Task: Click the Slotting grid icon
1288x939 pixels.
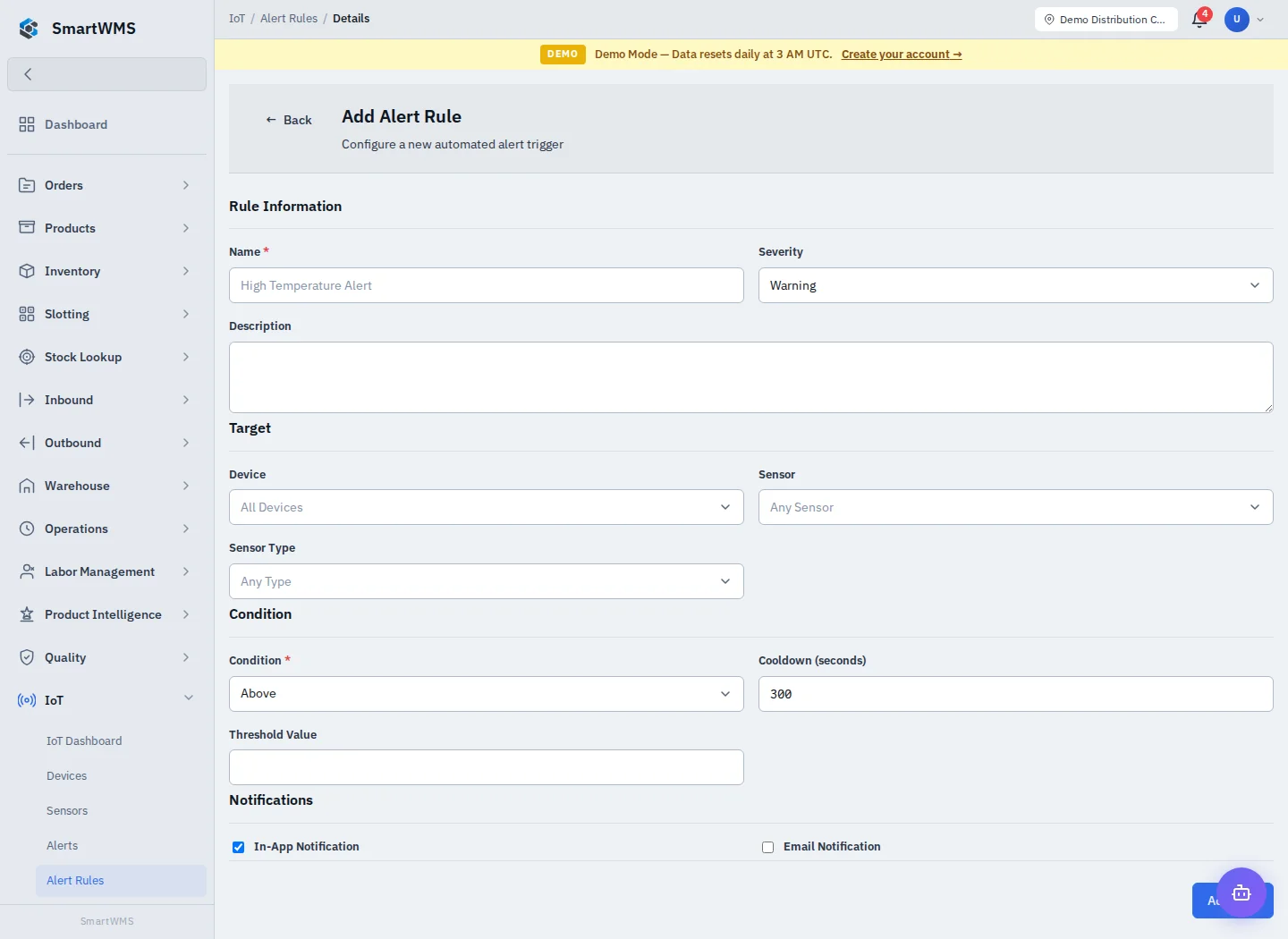Action: tap(27, 314)
